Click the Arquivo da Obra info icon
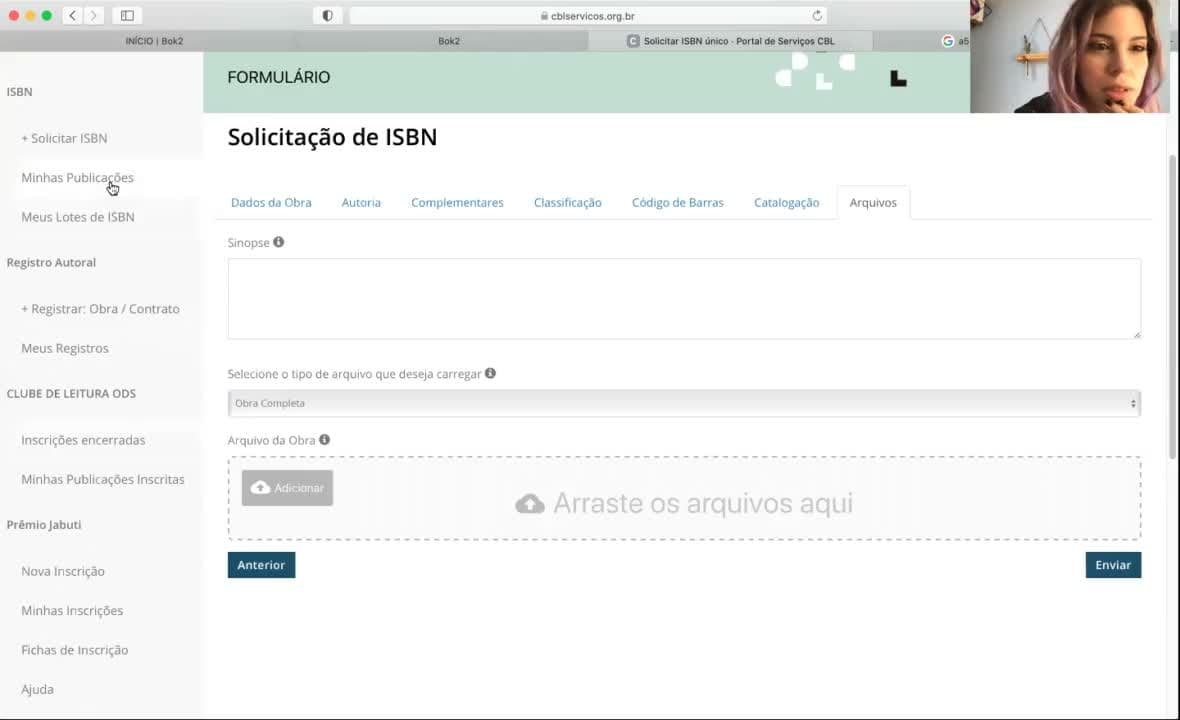Viewport: 1180px width, 720px height. tap(324, 439)
